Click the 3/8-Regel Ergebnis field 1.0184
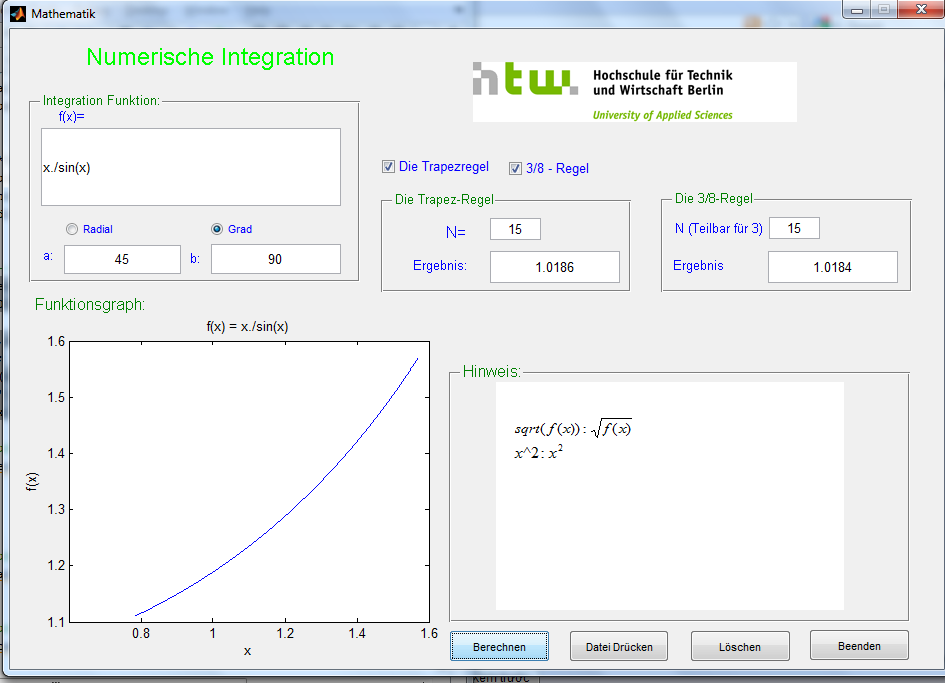Screen dimensions: 945x683 [833, 267]
